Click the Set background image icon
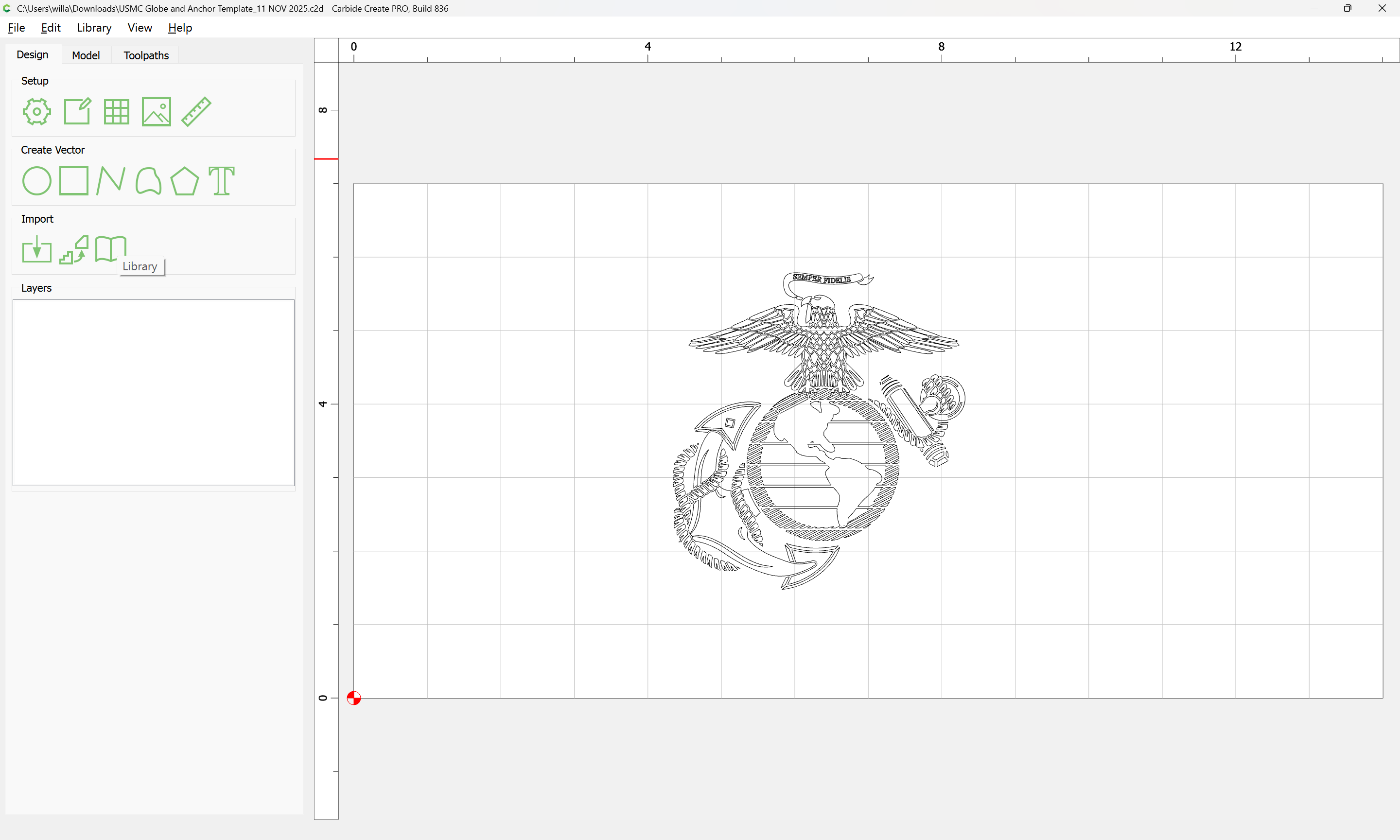 (x=156, y=111)
